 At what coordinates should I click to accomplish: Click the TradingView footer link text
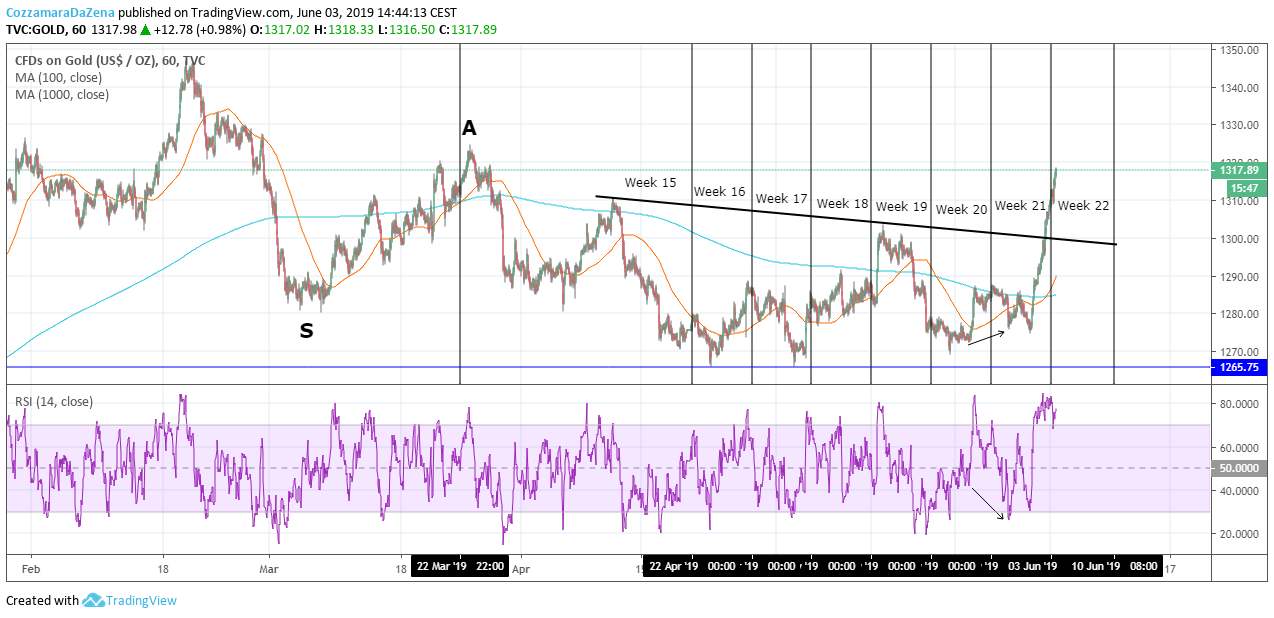coord(142,601)
